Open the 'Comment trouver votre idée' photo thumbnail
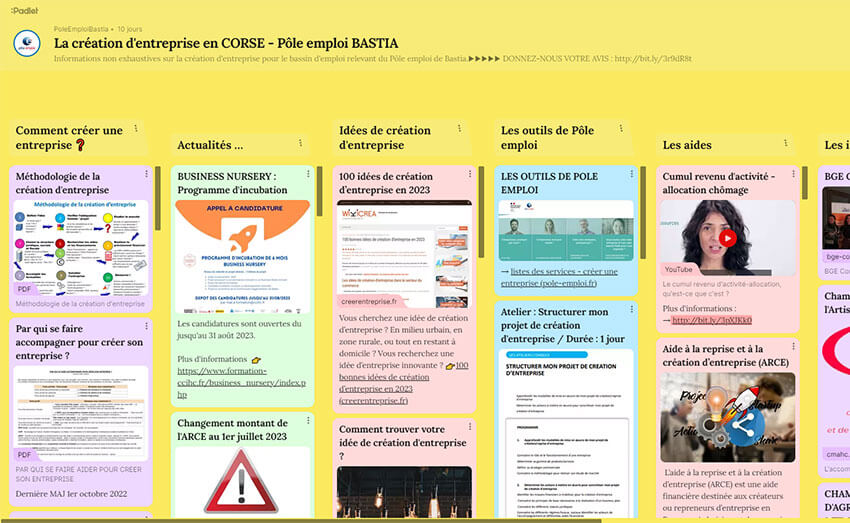 pyautogui.click(x=404, y=492)
